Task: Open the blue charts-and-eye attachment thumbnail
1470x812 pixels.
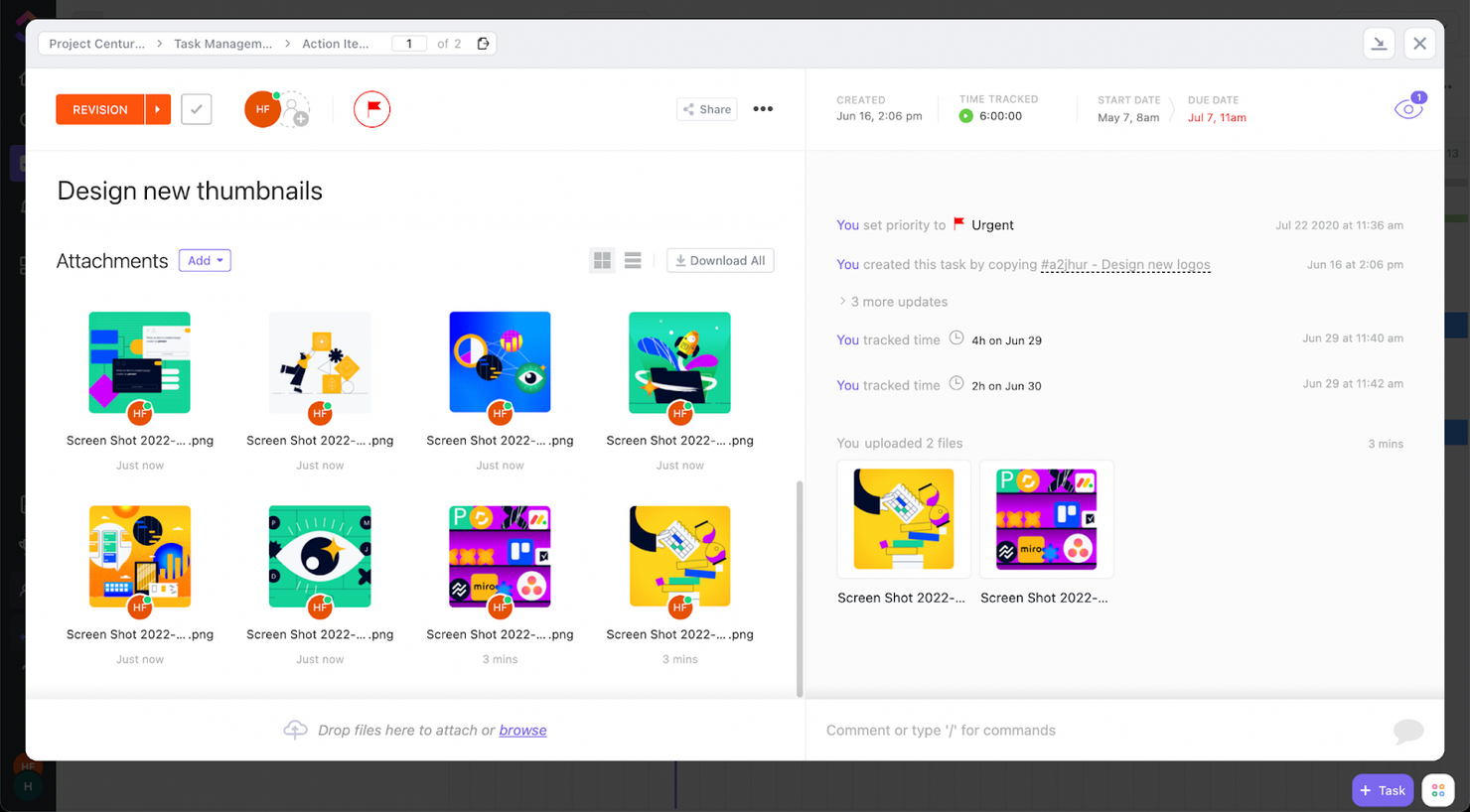Action: [x=500, y=362]
